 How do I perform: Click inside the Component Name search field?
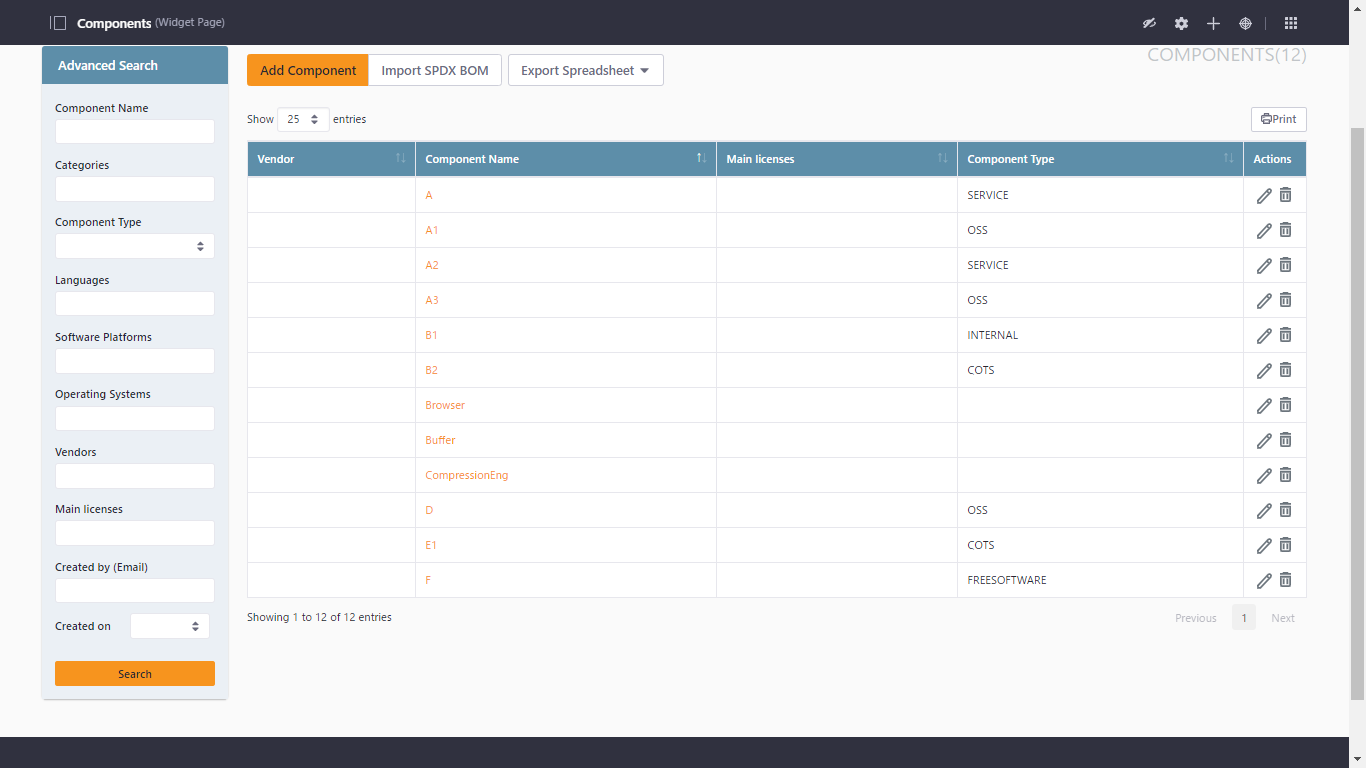134,131
